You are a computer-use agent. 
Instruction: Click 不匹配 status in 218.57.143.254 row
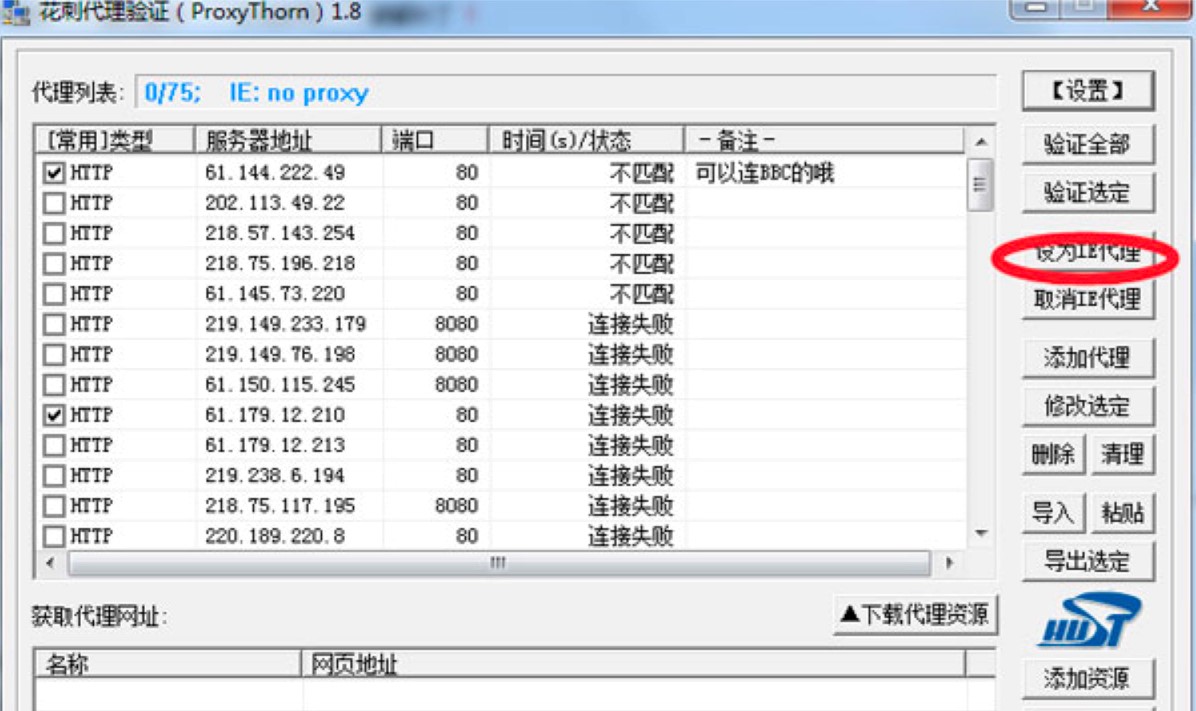(642, 233)
